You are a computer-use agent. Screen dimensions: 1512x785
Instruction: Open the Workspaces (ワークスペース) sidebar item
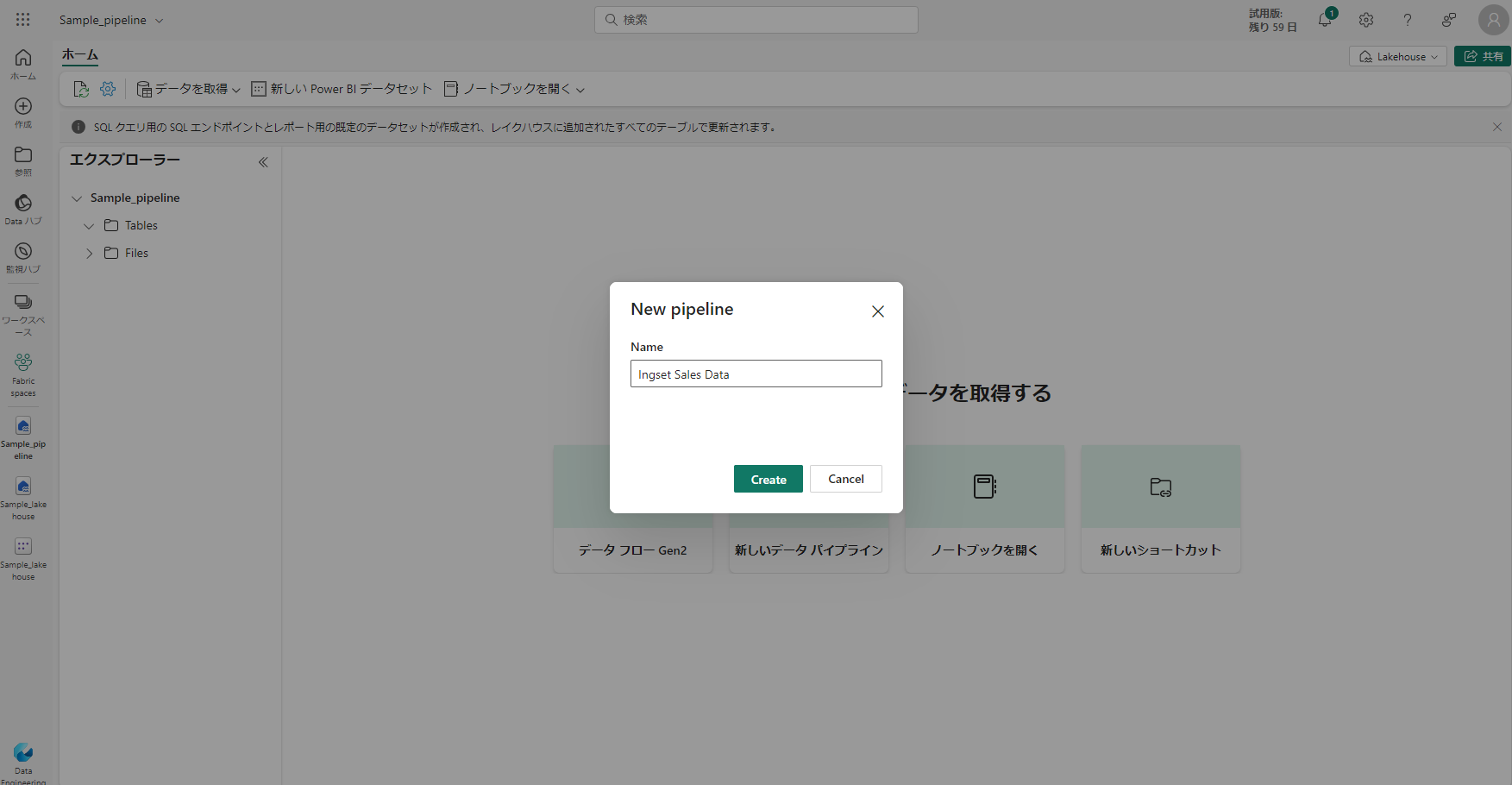23,314
